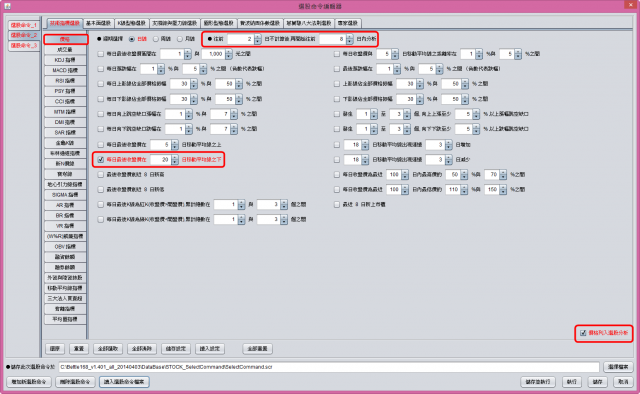Tick the checkbox before 日移動平均線連續 3 日減少
The image size is (640, 394).
(x=337, y=160)
